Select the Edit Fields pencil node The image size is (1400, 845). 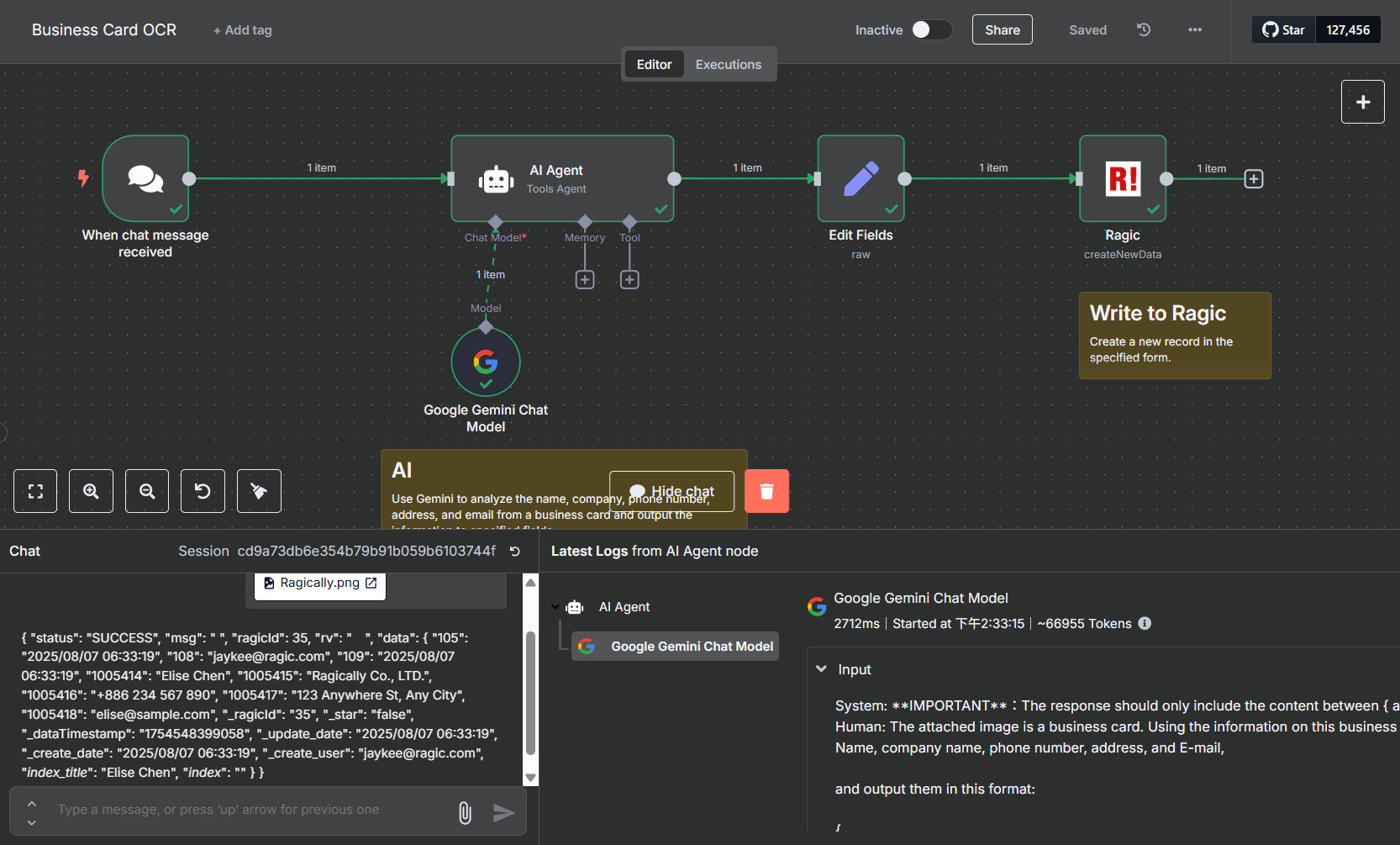pos(861,178)
